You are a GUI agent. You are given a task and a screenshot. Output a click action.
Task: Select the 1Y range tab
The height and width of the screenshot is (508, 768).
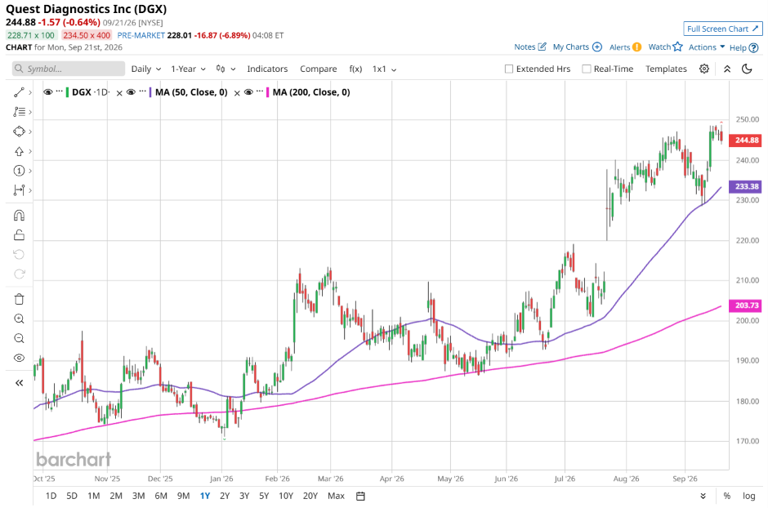[205, 496]
